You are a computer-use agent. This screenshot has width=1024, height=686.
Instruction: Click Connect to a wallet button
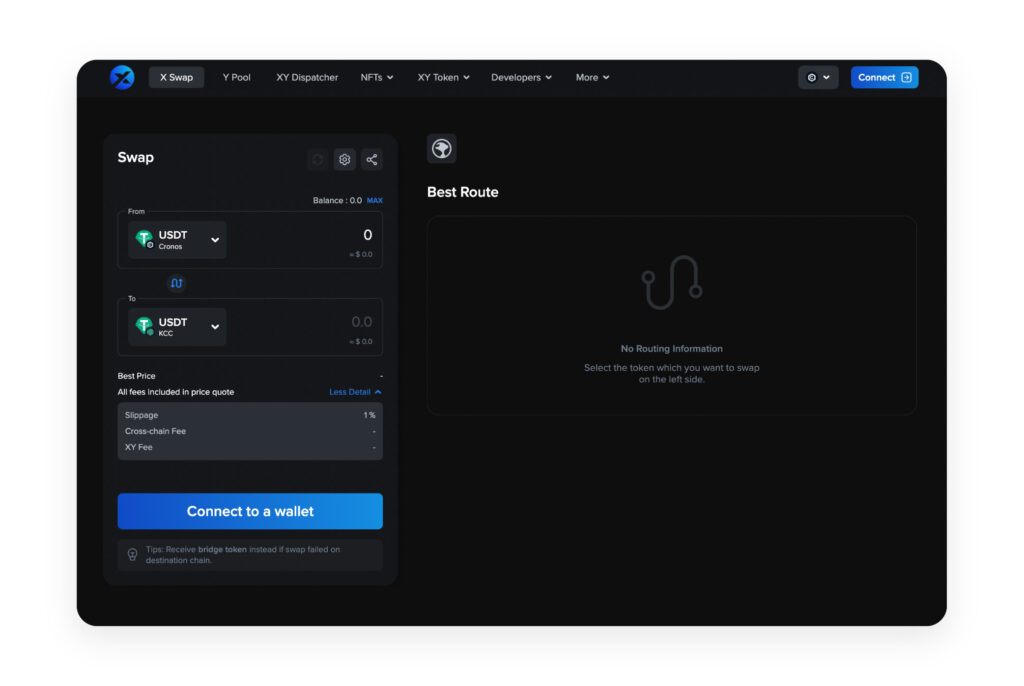click(250, 511)
